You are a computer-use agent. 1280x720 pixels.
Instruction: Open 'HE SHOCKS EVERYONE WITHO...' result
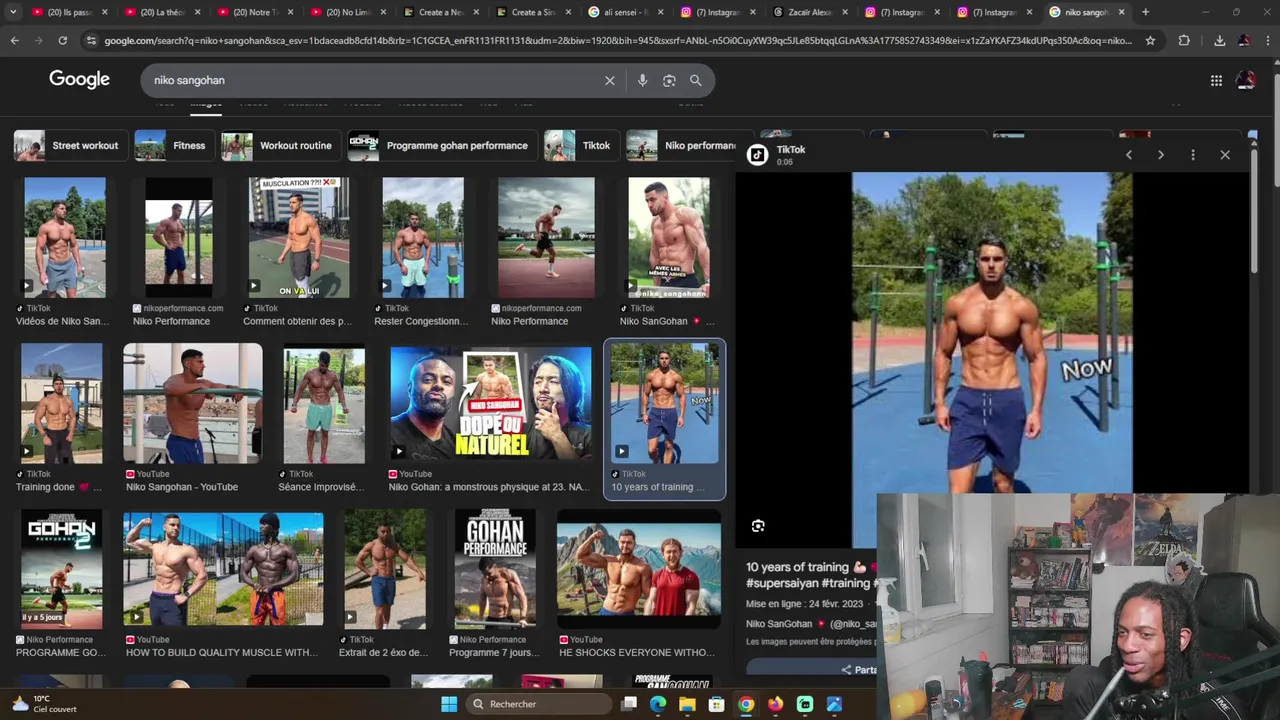[x=639, y=570]
